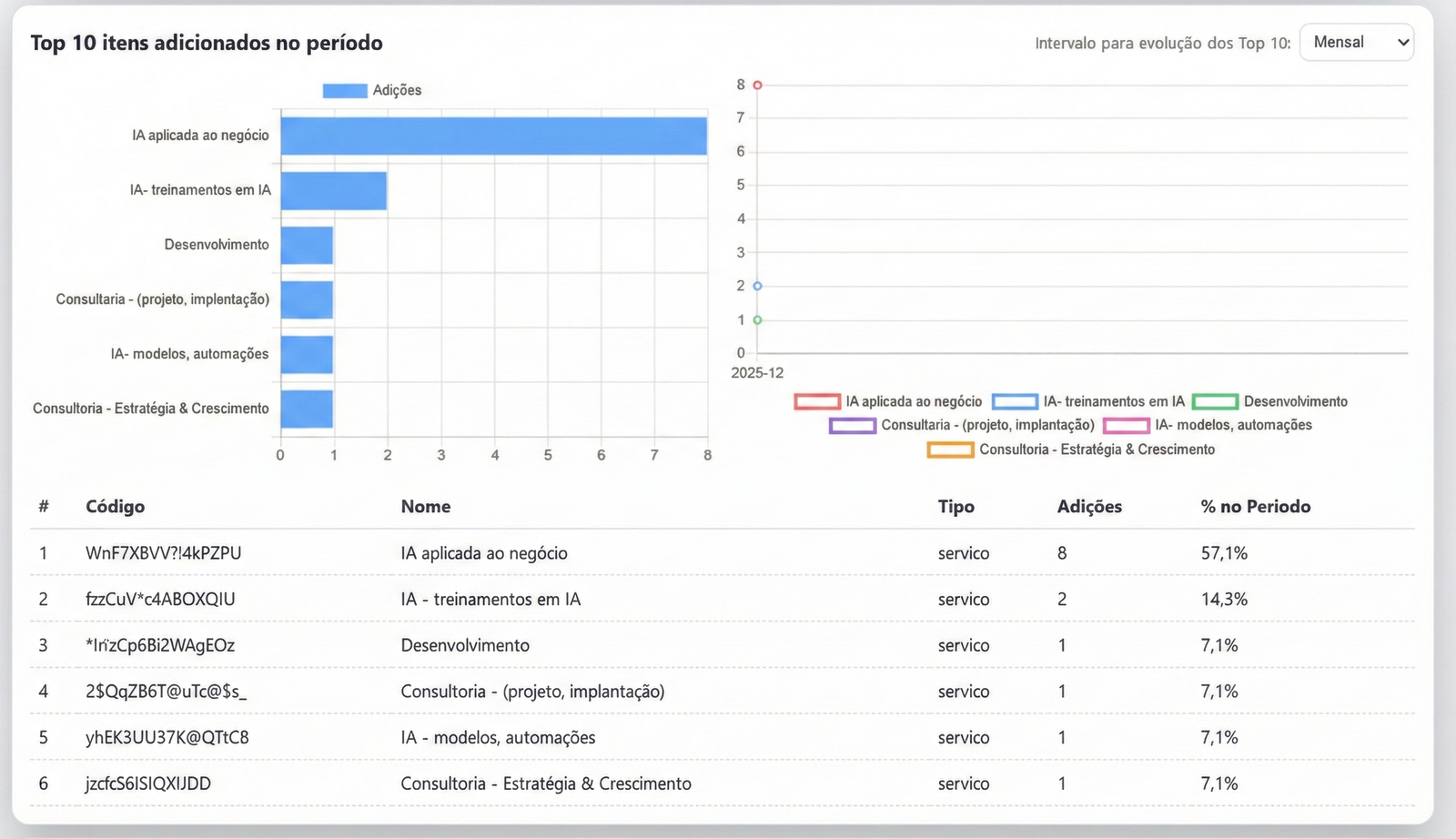This screenshot has width=1456, height=839.
Task: Click the Desenvolvimento bar in chart
Action: (x=307, y=245)
